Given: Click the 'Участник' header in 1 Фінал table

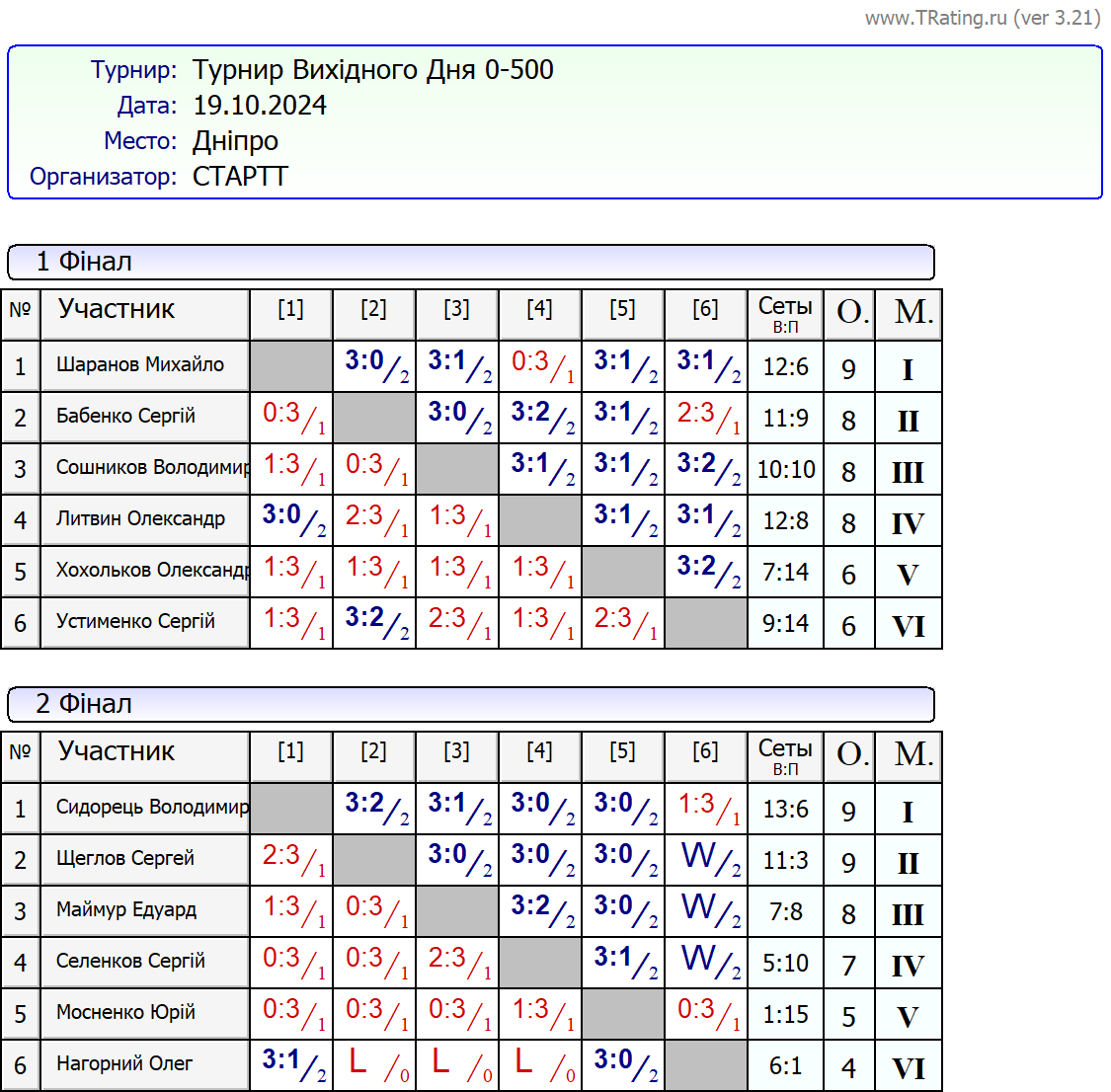Looking at the screenshot, I should (117, 310).
